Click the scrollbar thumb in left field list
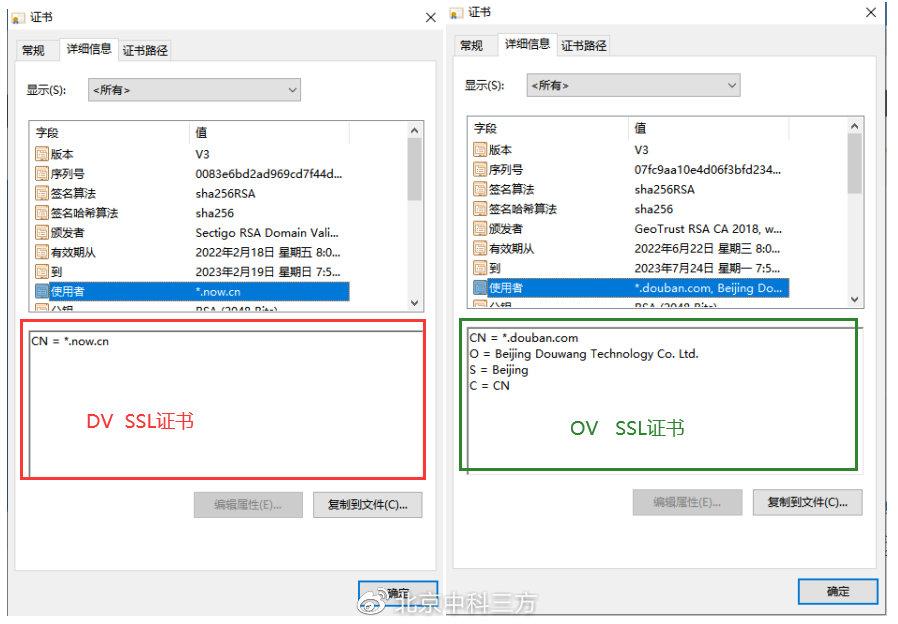 click(415, 169)
